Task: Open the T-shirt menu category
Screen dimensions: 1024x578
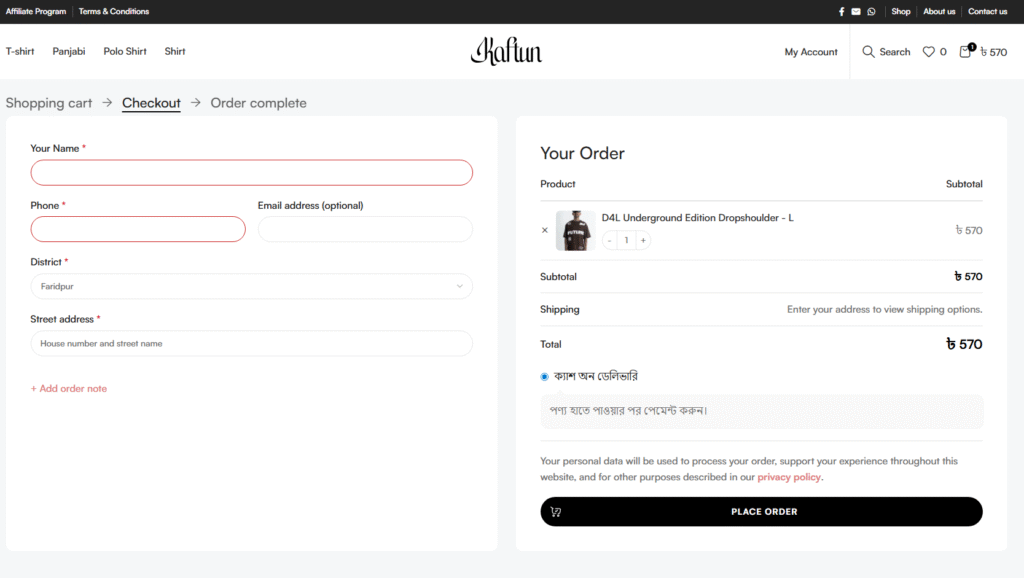Action: [20, 51]
